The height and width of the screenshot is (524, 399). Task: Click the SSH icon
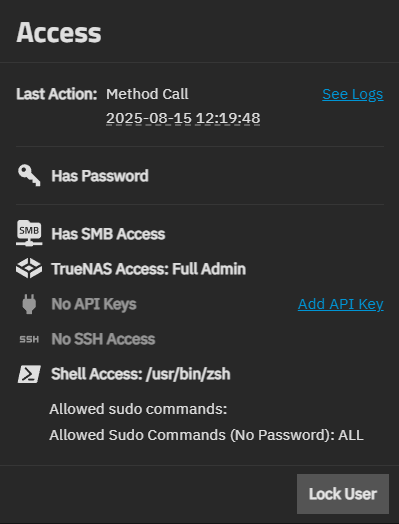(29, 340)
